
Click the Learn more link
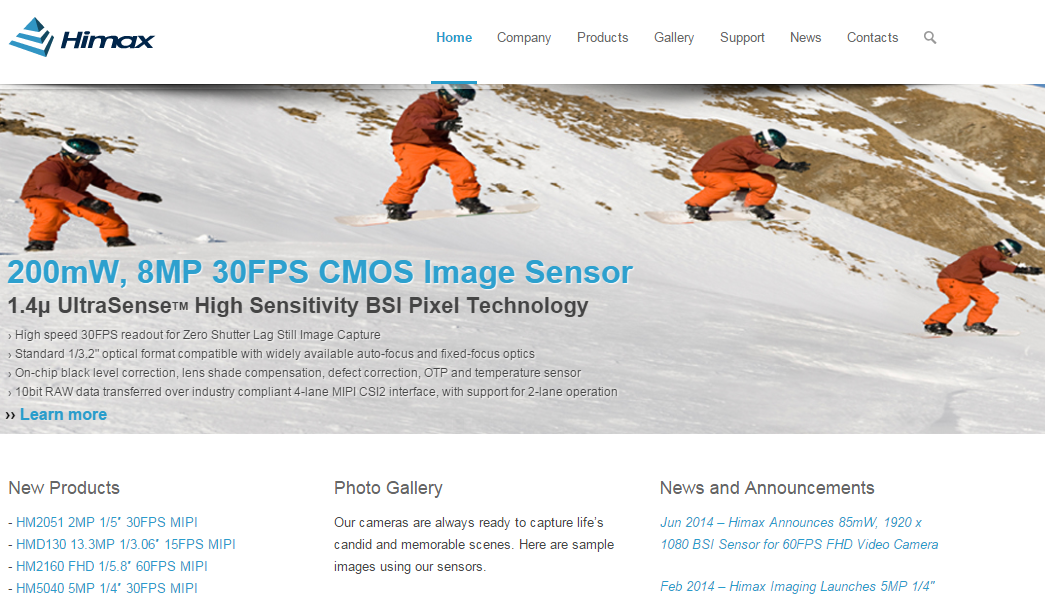click(x=63, y=415)
